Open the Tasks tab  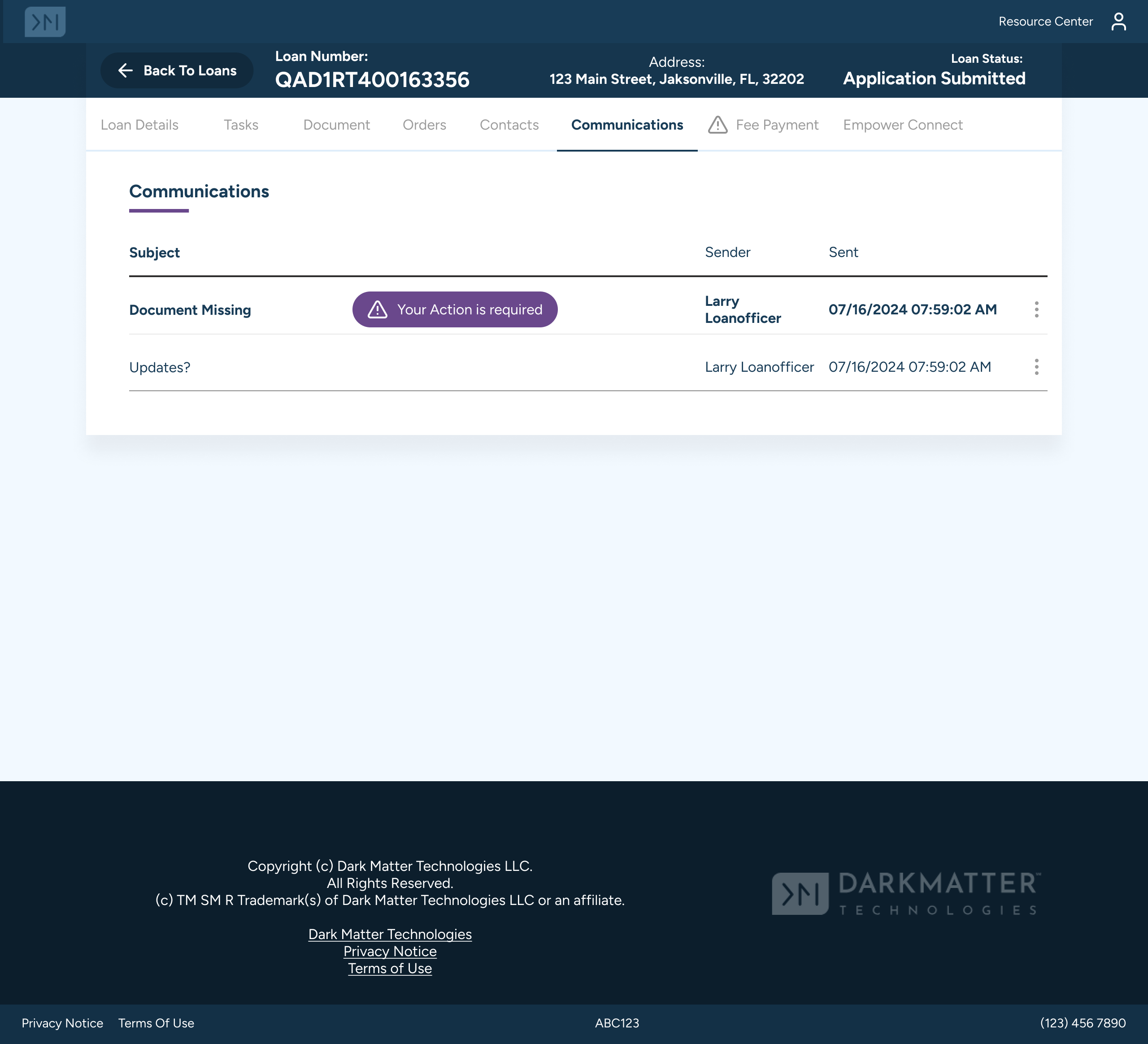(241, 125)
